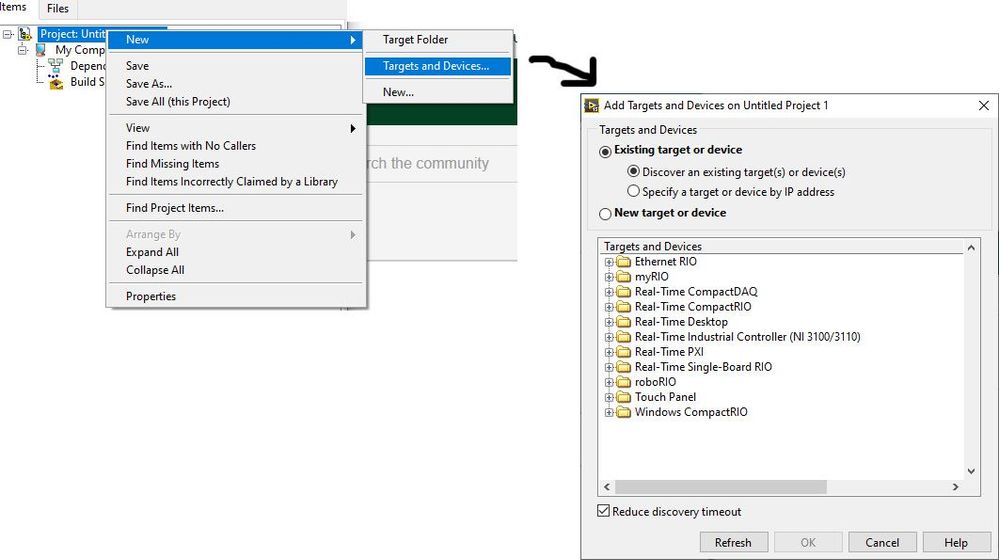Viewport: 999px width, 560px height.
Task: Click horizontal scrollbar thumb in targets list
Action: pyautogui.click(x=721, y=487)
